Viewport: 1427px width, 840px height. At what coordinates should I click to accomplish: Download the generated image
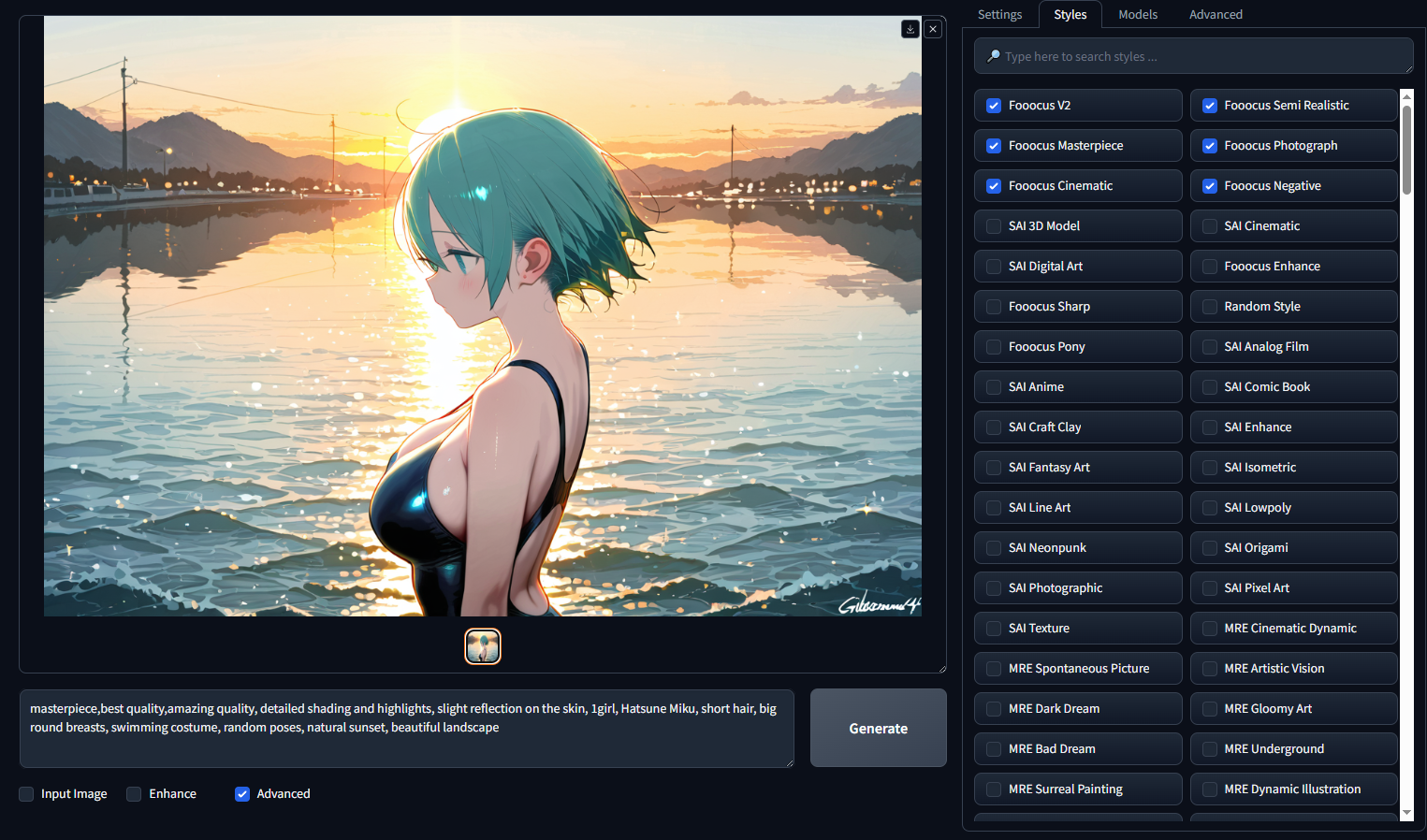click(910, 29)
